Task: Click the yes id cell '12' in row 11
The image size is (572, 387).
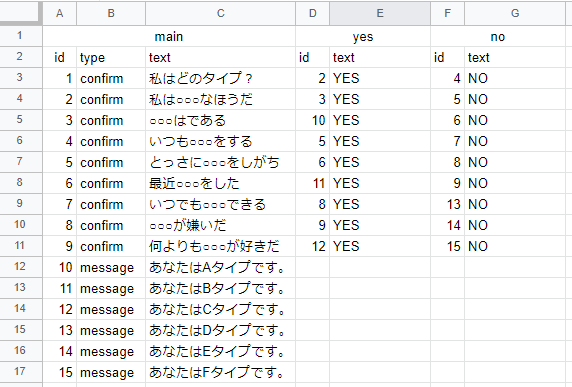Action: 313,246
